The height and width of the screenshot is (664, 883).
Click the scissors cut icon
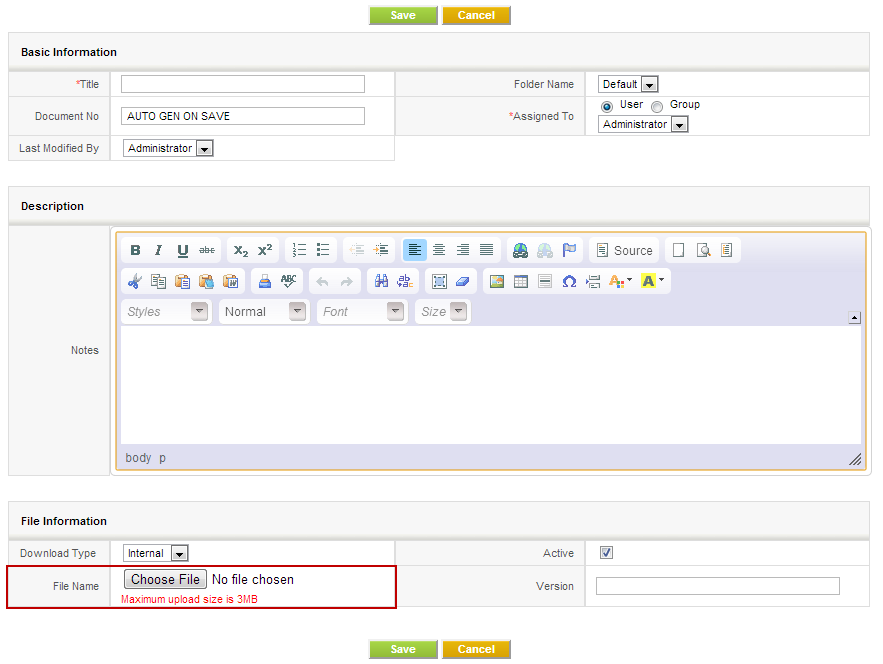pos(135,282)
